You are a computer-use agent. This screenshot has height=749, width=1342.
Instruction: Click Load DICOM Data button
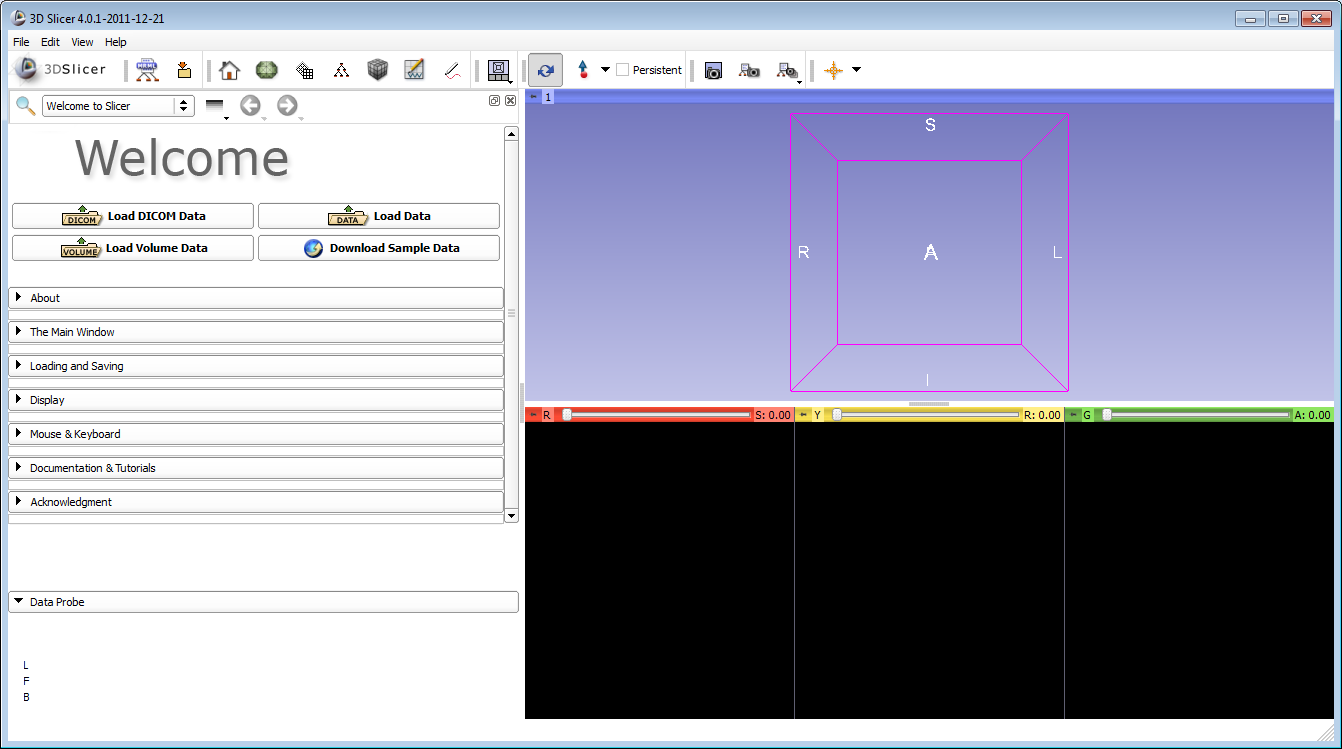[x=133, y=216]
